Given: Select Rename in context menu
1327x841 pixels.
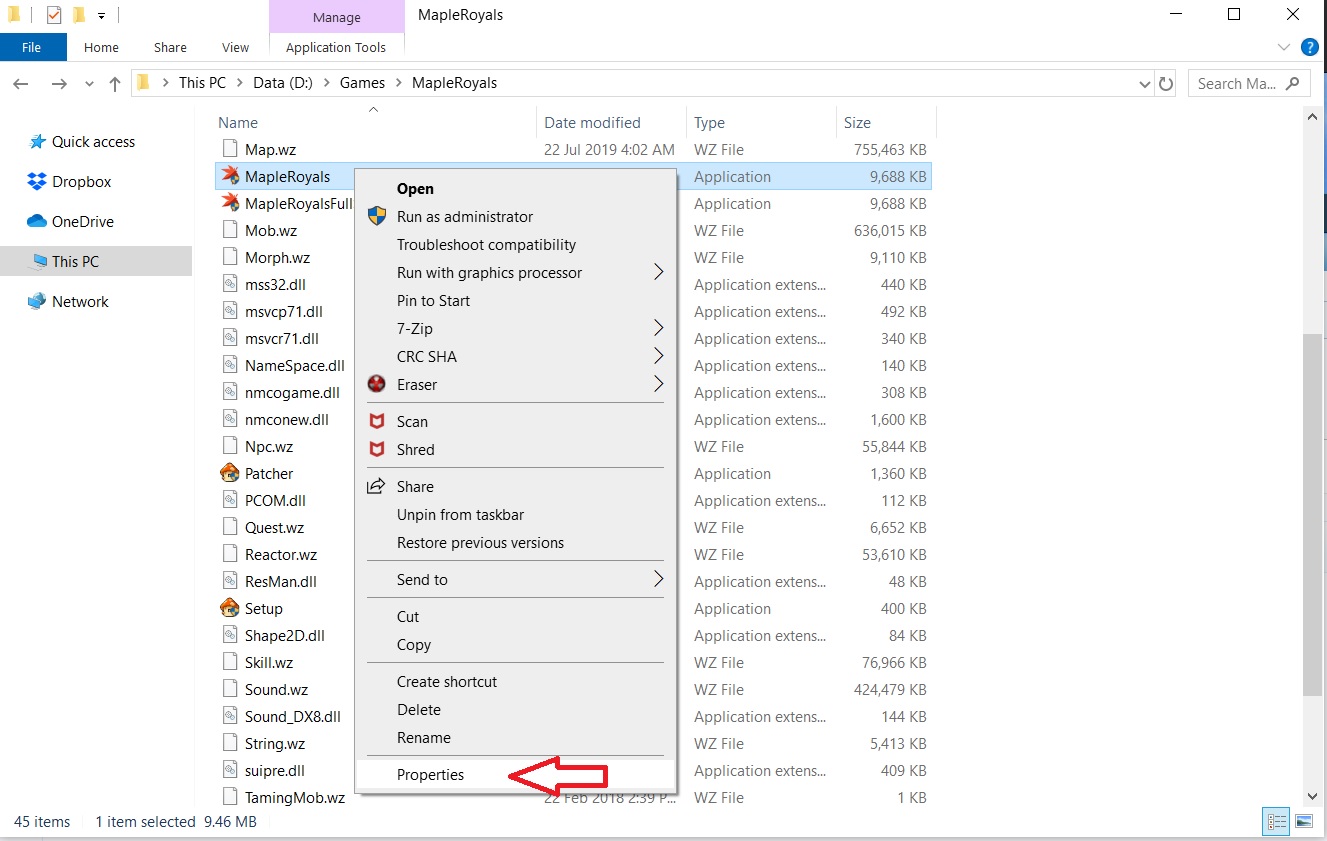Looking at the screenshot, I should coord(516,738).
